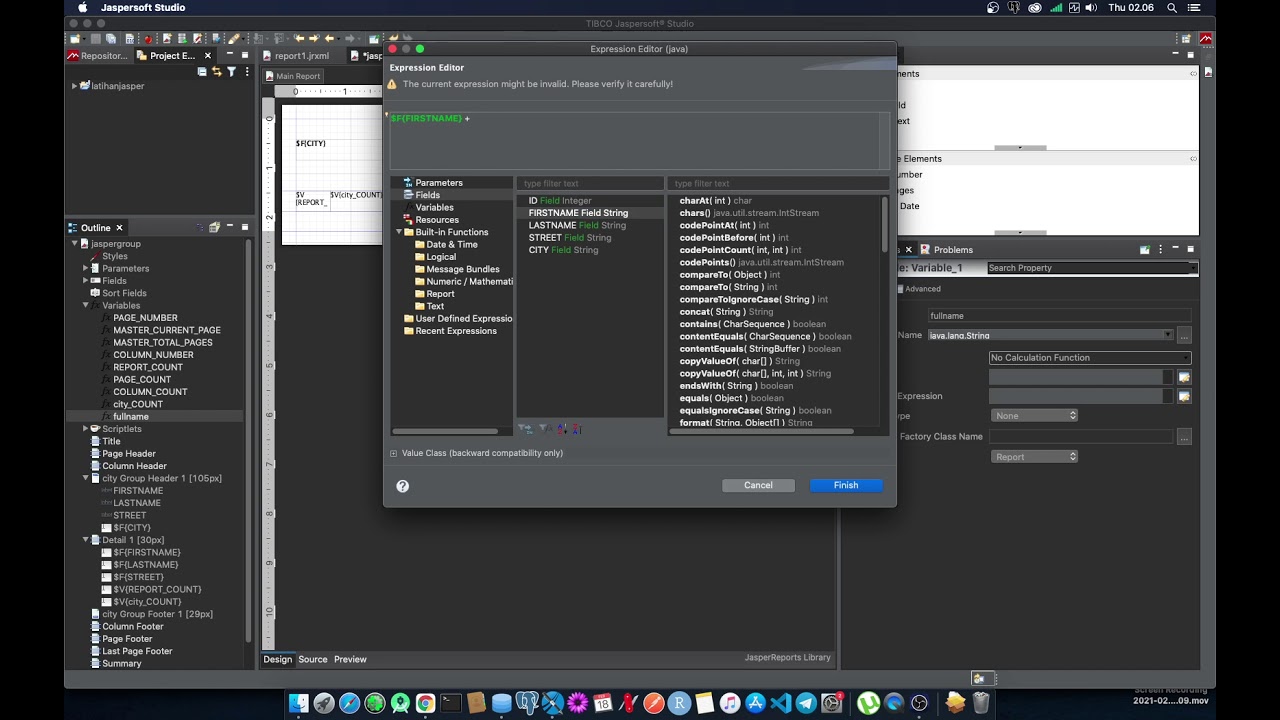1280x720 pixels.
Task: Click the Save toolbar icon
Action: click(94, 39)
